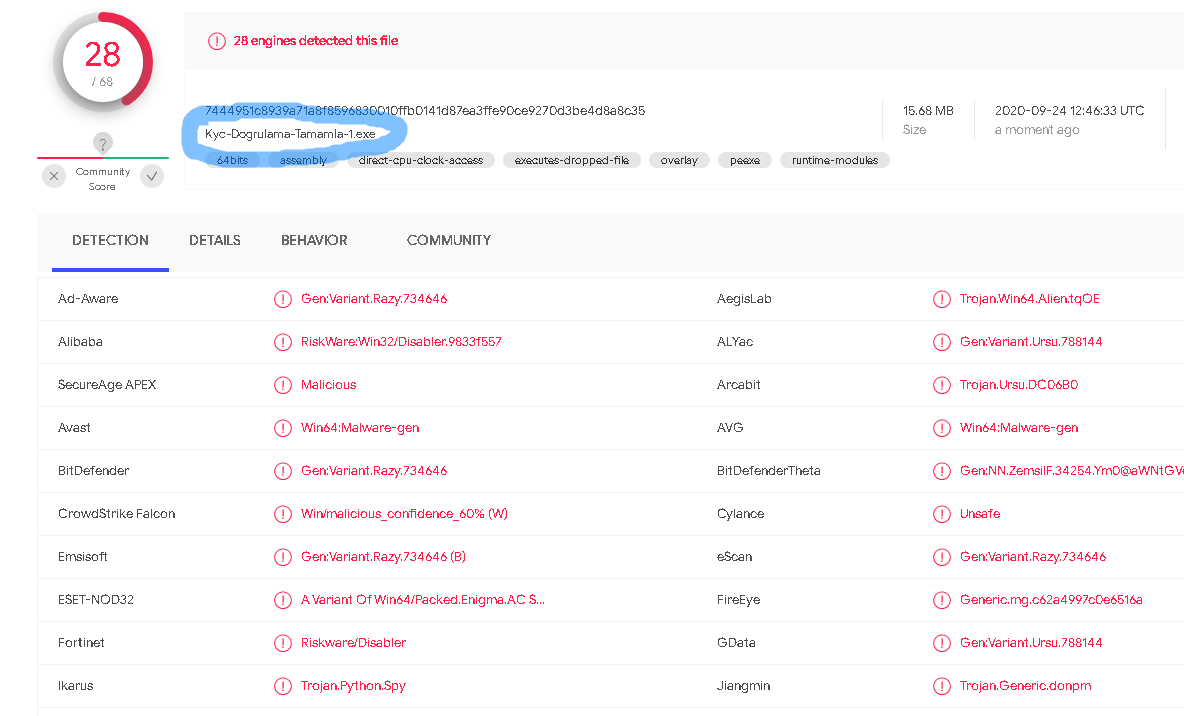Image resolution: width=1184 pixels, height=716 pixels.
Task: Click the filename Kyc-Dogrulama-Tamamla-1.exe
Action: (290, 134)
